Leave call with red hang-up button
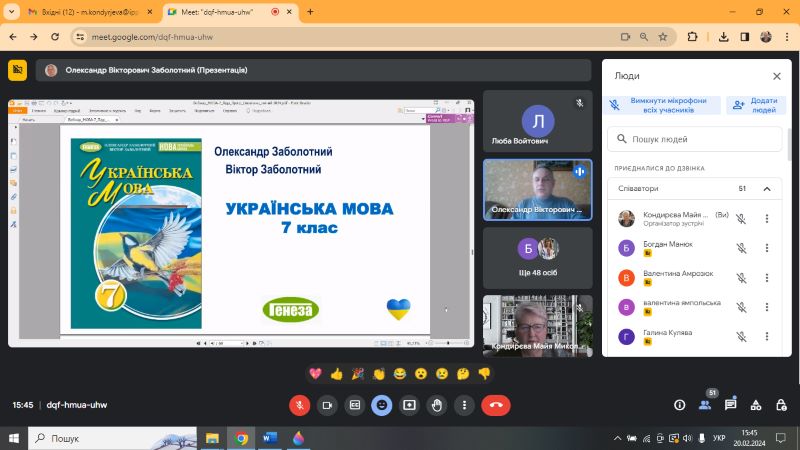This screenshot has width=800, height=450. coord(495,405)
